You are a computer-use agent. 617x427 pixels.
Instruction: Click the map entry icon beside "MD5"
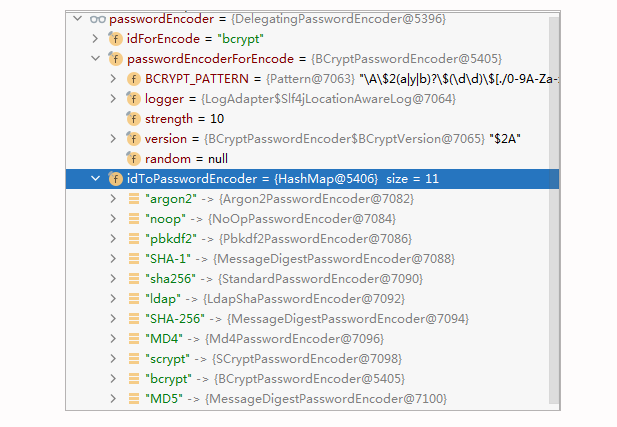[x=134, y=399]
